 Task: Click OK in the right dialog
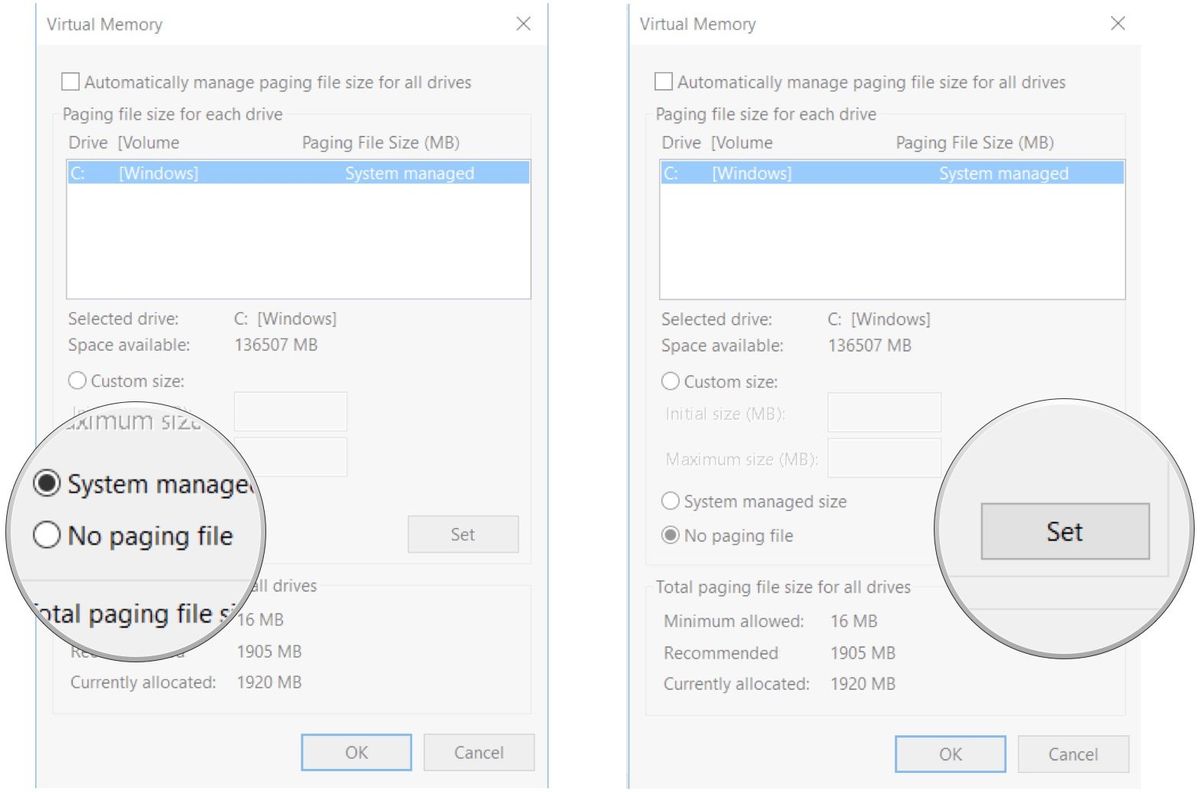pyautogui.click(x=948, y=754)
